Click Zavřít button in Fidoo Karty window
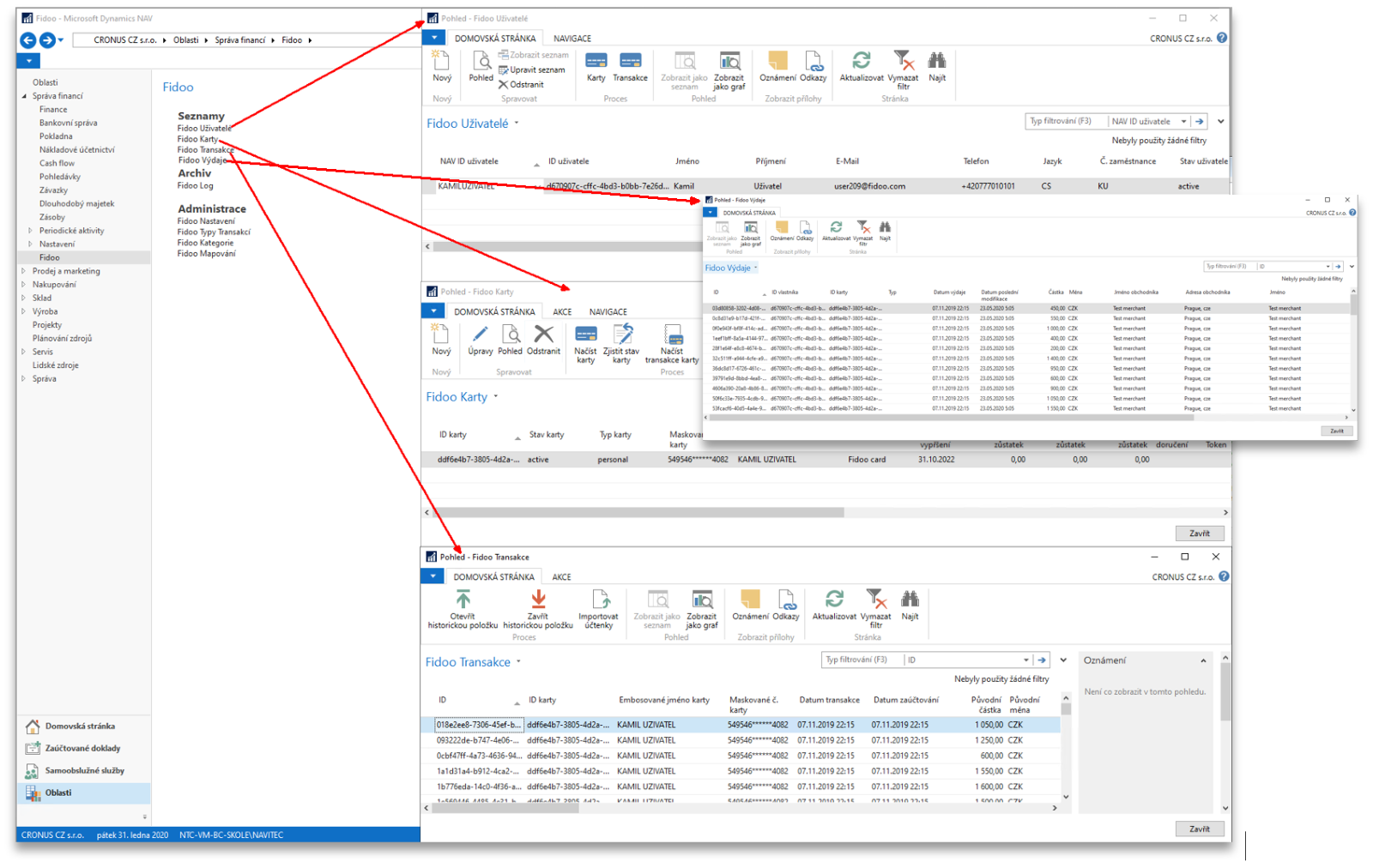The image size is (1373, 868). pyautogui.click(x=1200, y=533)
